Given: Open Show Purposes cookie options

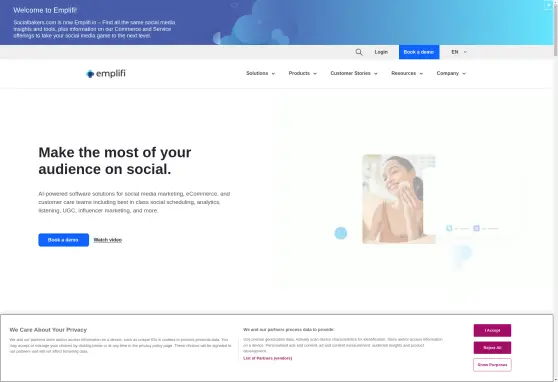Looking at the screenshot, I should click(x=492, y=365).
